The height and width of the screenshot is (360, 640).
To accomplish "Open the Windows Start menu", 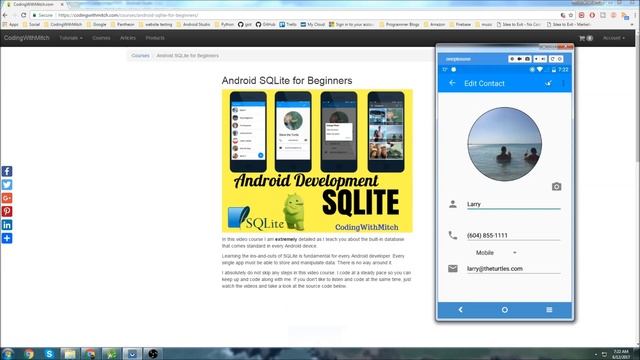I will 7,354.
